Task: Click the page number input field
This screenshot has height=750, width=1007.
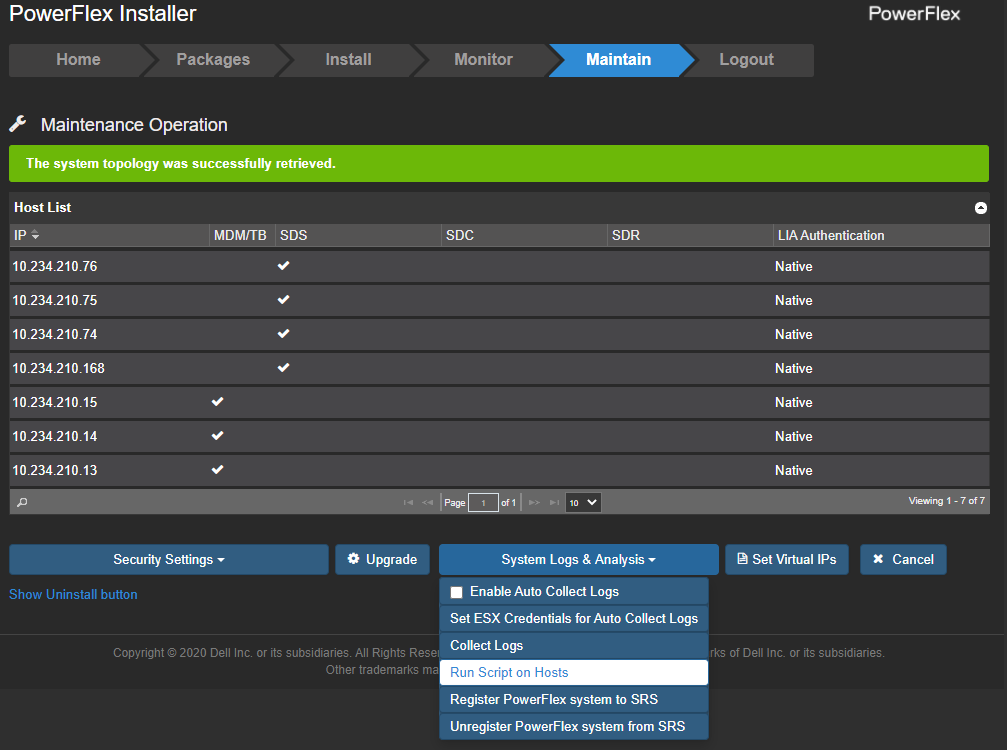Action: pyautogui.click(x=483, y=502)
